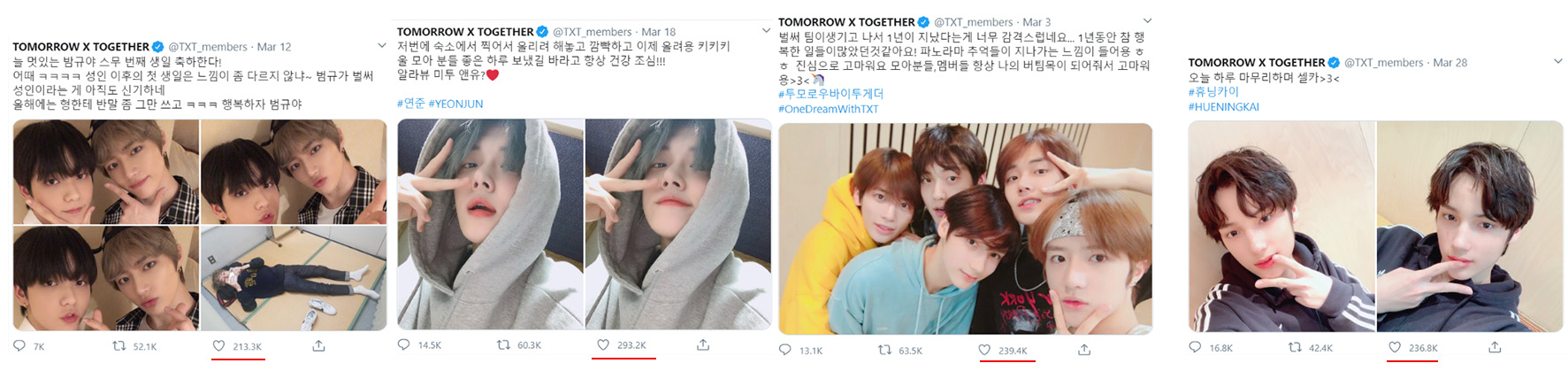View the group selfie photo in Mar 3 tweet
1568x371 pixels.
coord(965,228)
